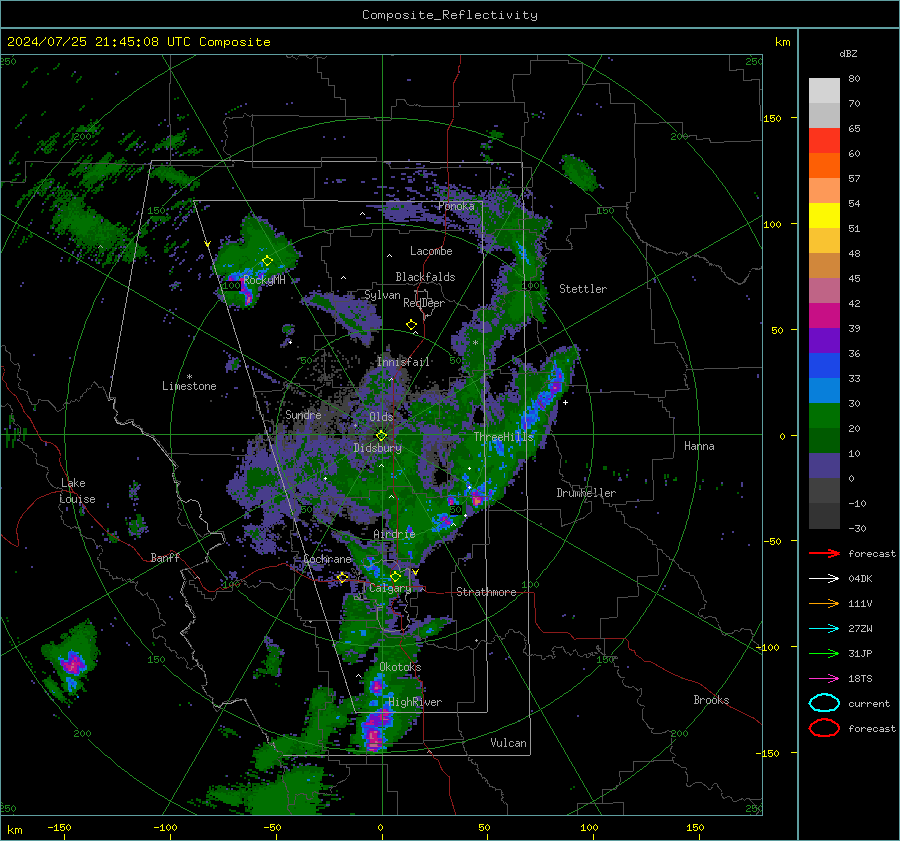This screenshot has height=841, width=900.
Task: Click the white 04DK arrow icon
Action: [x=824, y=579]
